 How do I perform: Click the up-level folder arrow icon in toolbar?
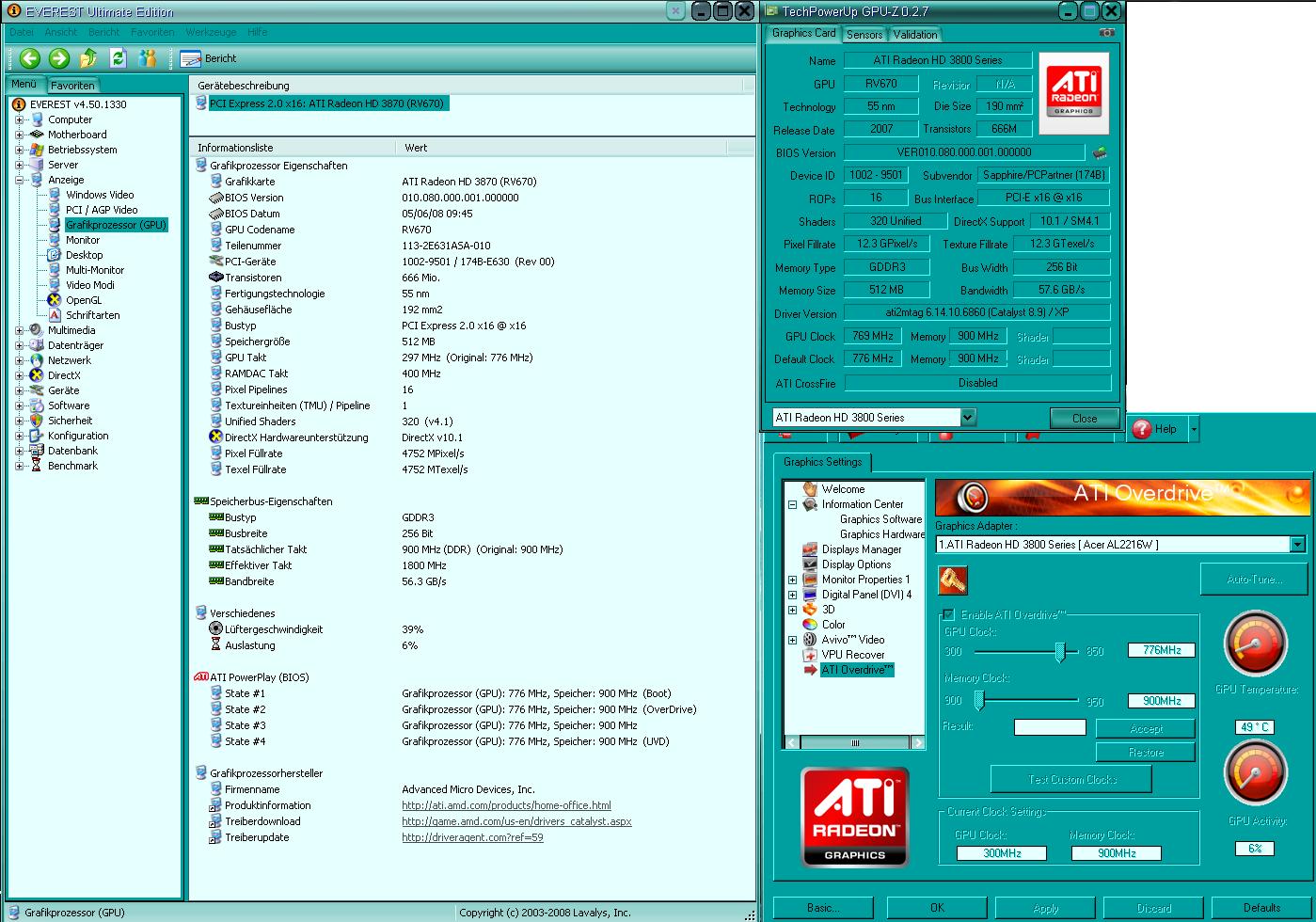[88, 58]
